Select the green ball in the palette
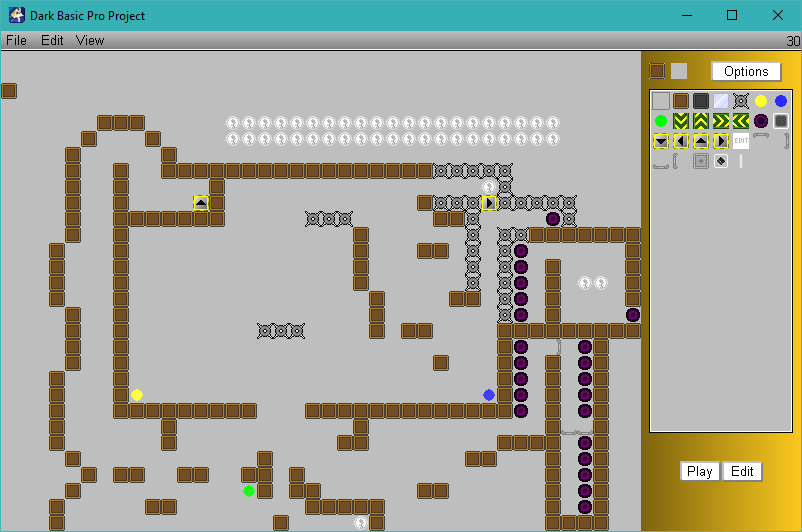Image resolution: width=802 pixels, height=532 pixels. pyautogui.click(x=661, y=121)
